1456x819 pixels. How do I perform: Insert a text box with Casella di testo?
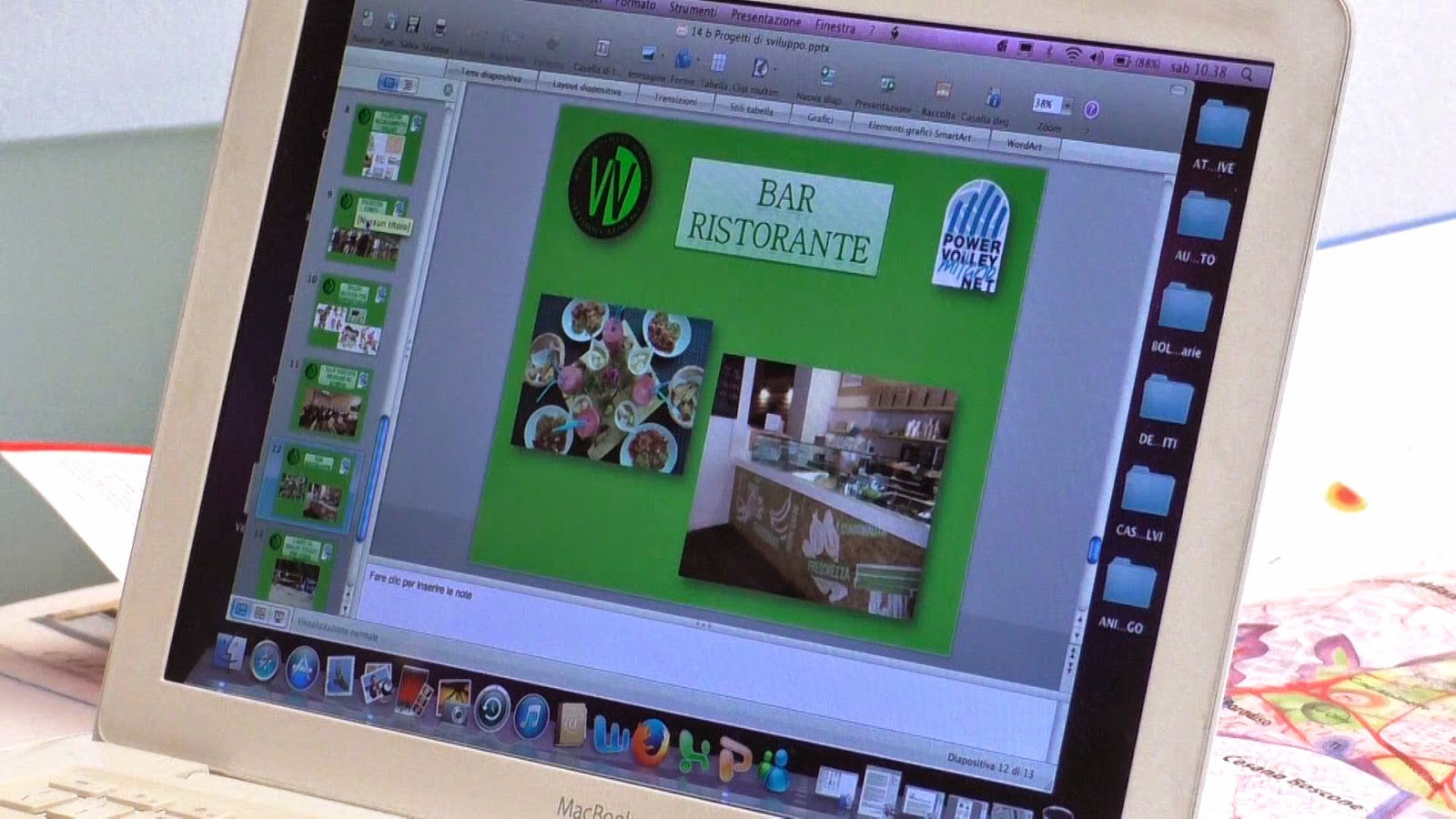click(x=602, y=48)
